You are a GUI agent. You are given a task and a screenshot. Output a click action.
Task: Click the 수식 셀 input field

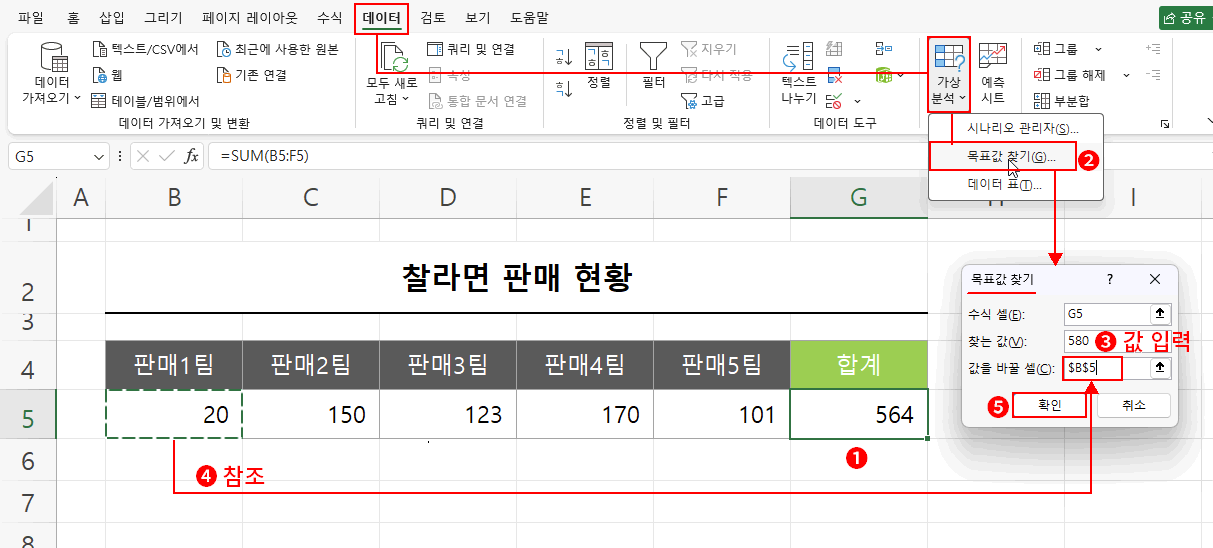pos(1105,314)
